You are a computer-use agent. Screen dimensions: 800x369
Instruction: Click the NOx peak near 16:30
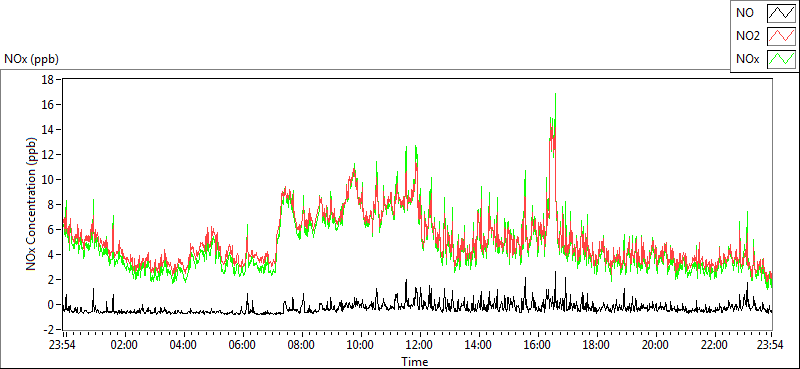click(555, 95)
